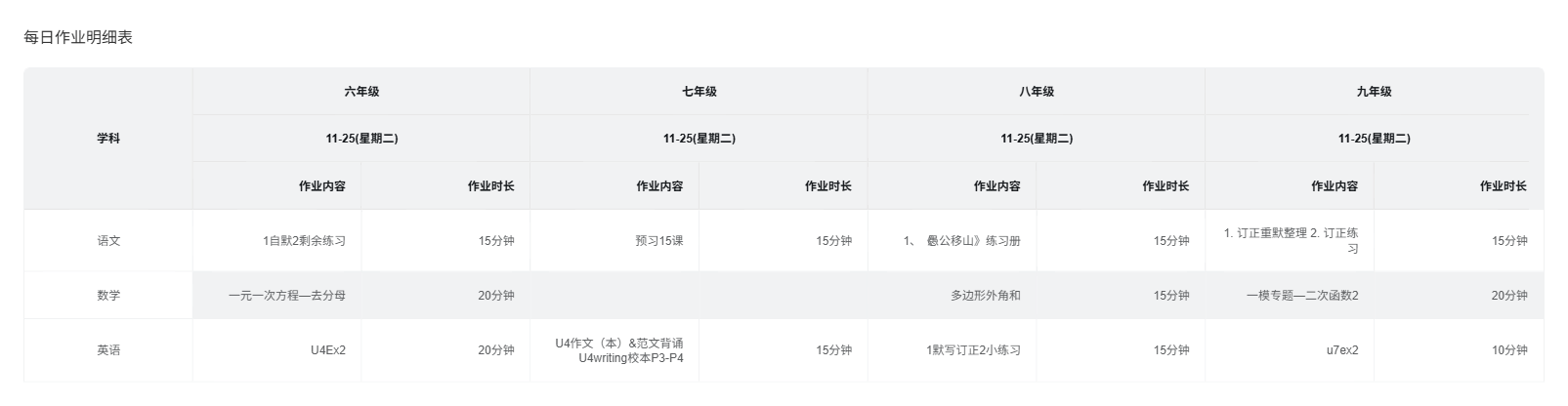The height and width of the screenshot is (406, 1568).
Task: Click the 1自默2剩余练习 homework cell
Action: [304, 241]
